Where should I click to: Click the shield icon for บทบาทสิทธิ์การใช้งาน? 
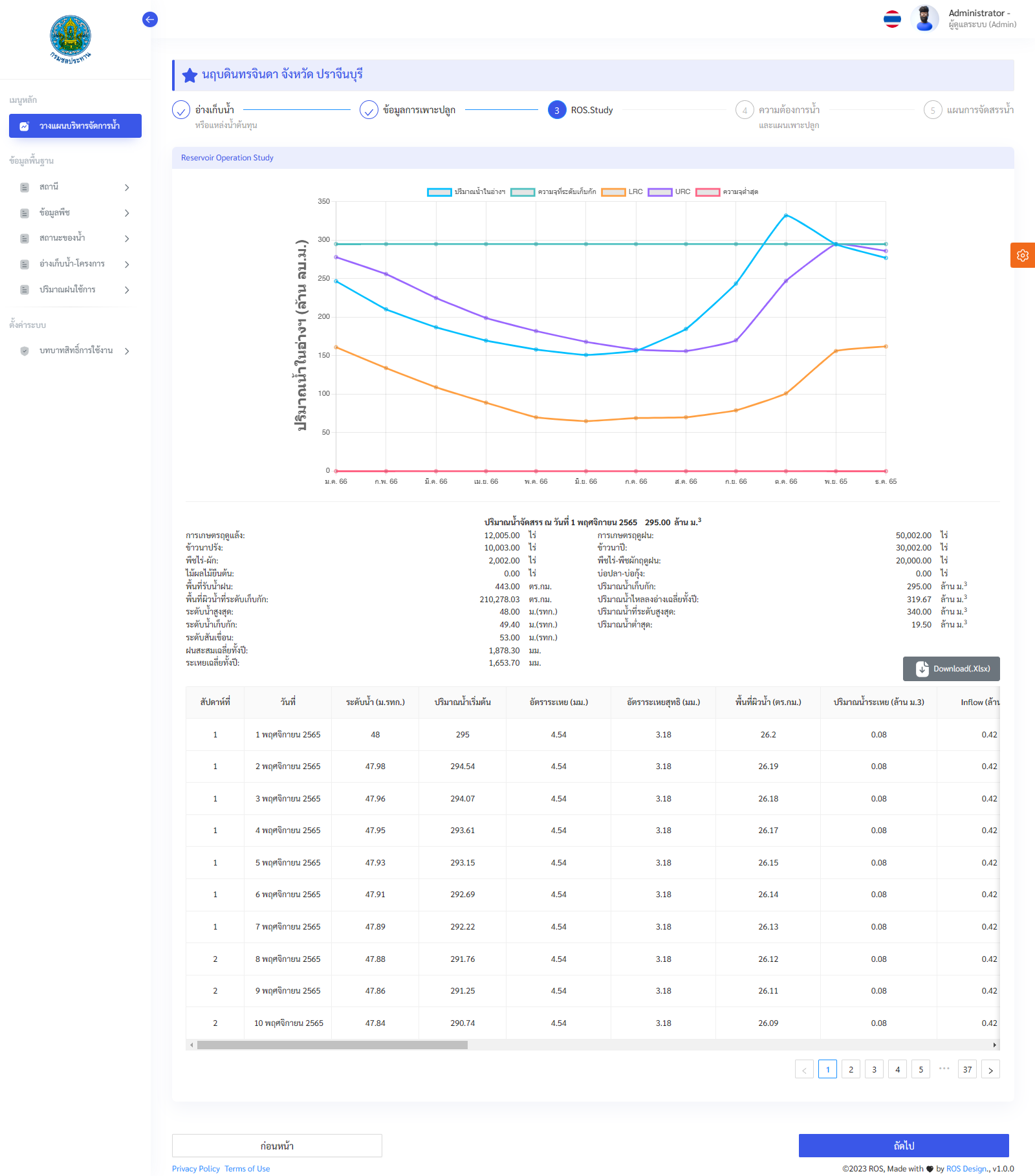25,351
